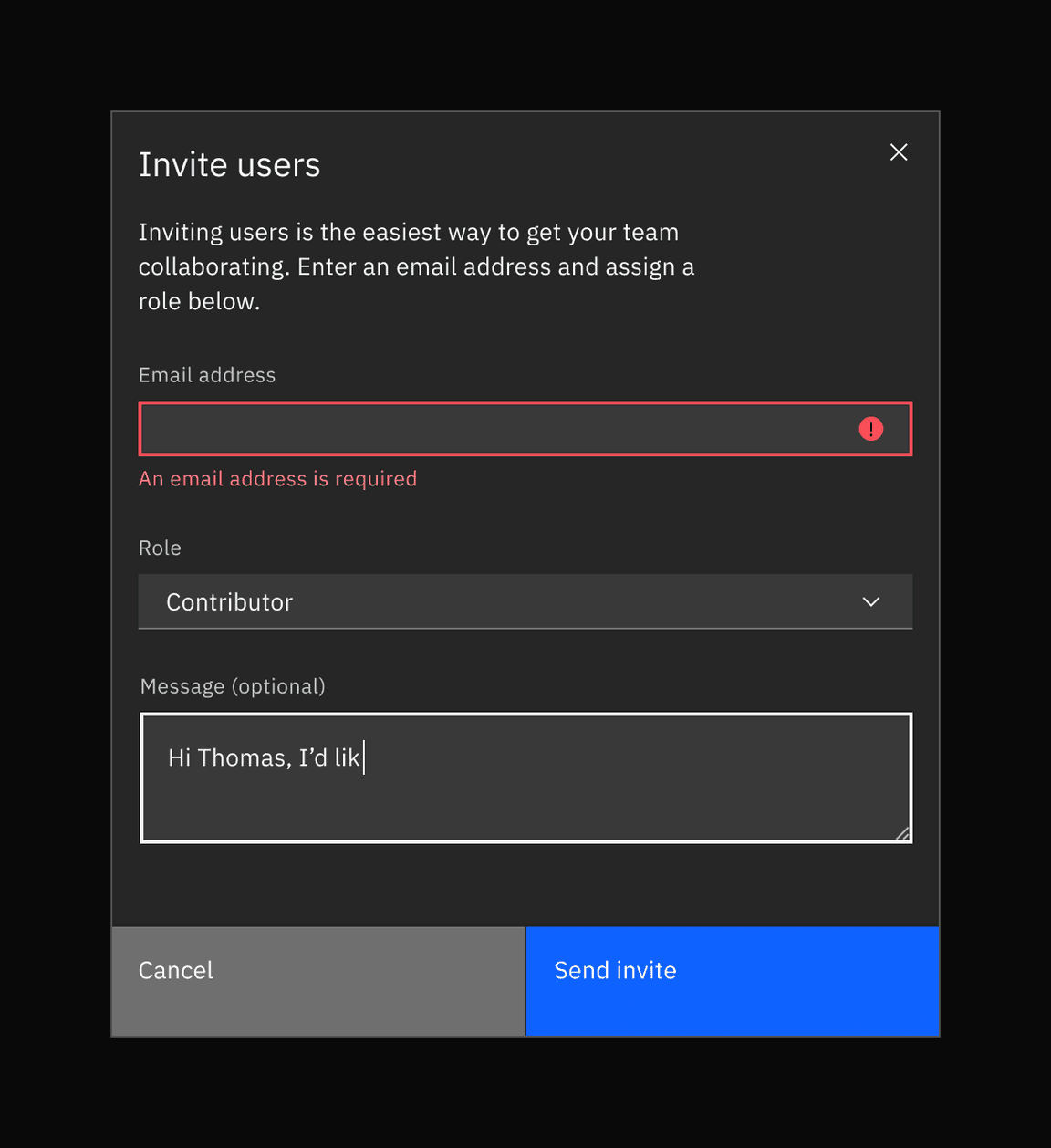The width and height of the screenshot is (1051, 1148).
Task: Click the X icon at top right
Action: coord(899,151)
